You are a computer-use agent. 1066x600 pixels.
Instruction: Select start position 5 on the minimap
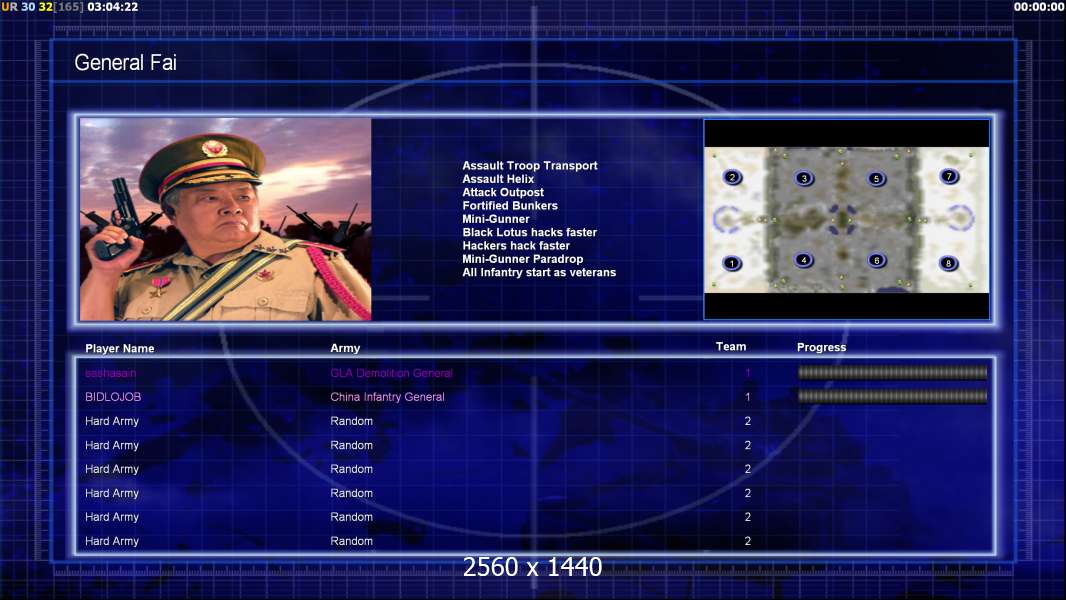877,179
